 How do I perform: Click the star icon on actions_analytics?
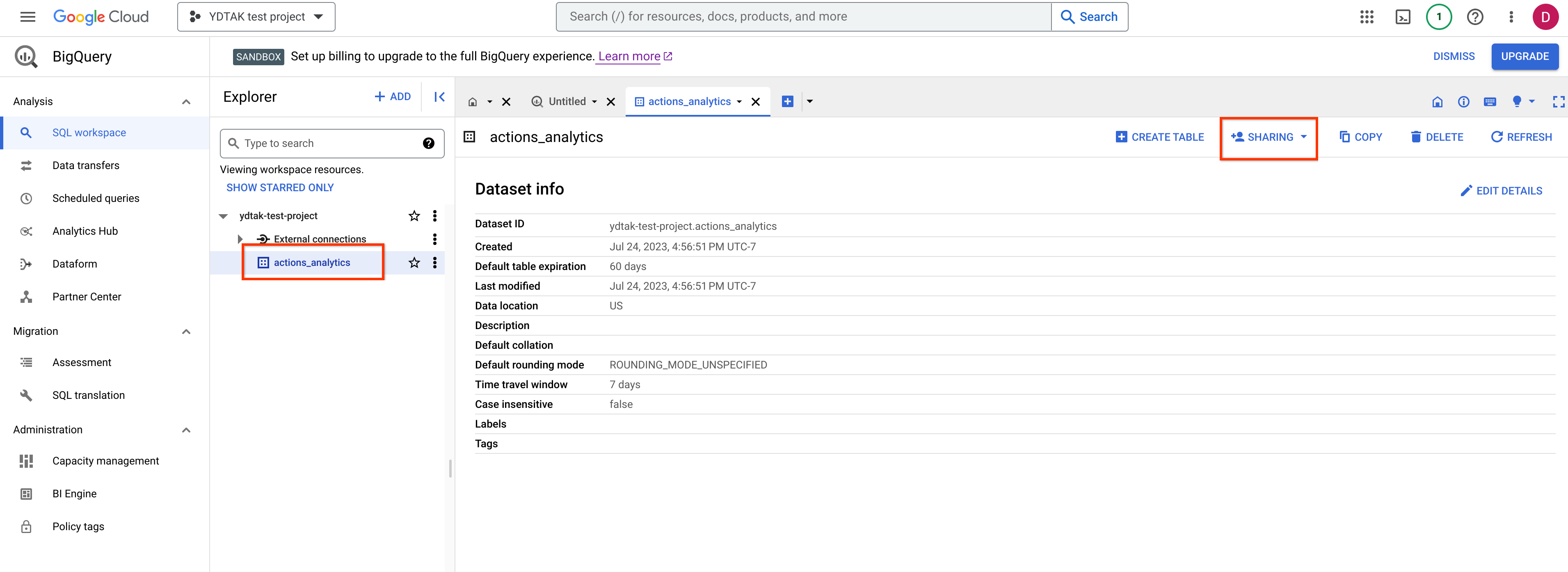tap(414, 262)
